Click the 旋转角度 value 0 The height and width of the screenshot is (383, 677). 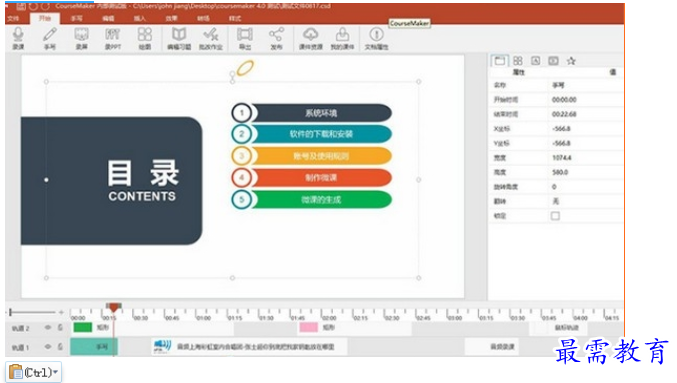pyautogui.click(x=554, y=187)
